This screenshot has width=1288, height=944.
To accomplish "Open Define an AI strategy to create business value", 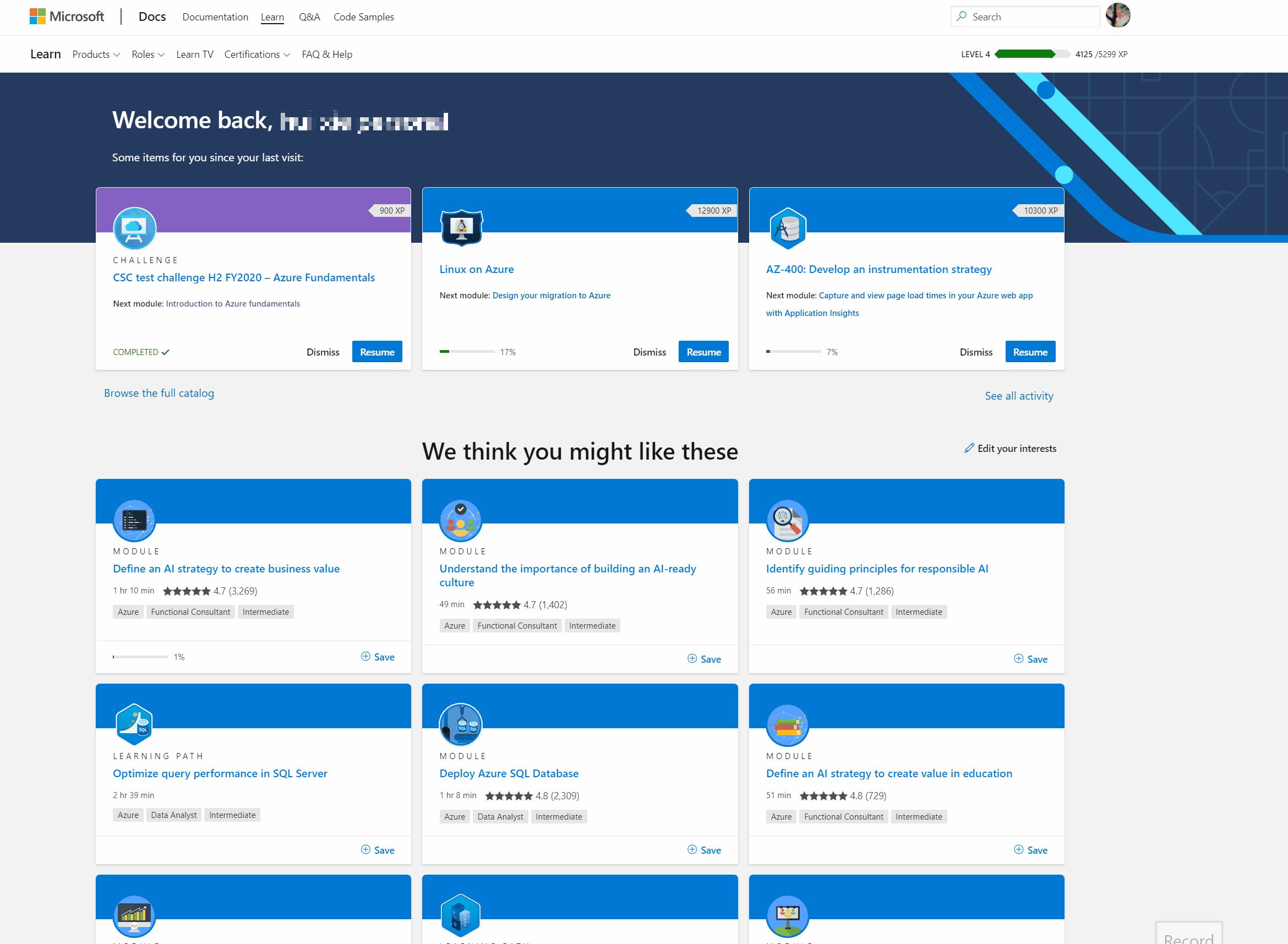I will coord(226,569).
